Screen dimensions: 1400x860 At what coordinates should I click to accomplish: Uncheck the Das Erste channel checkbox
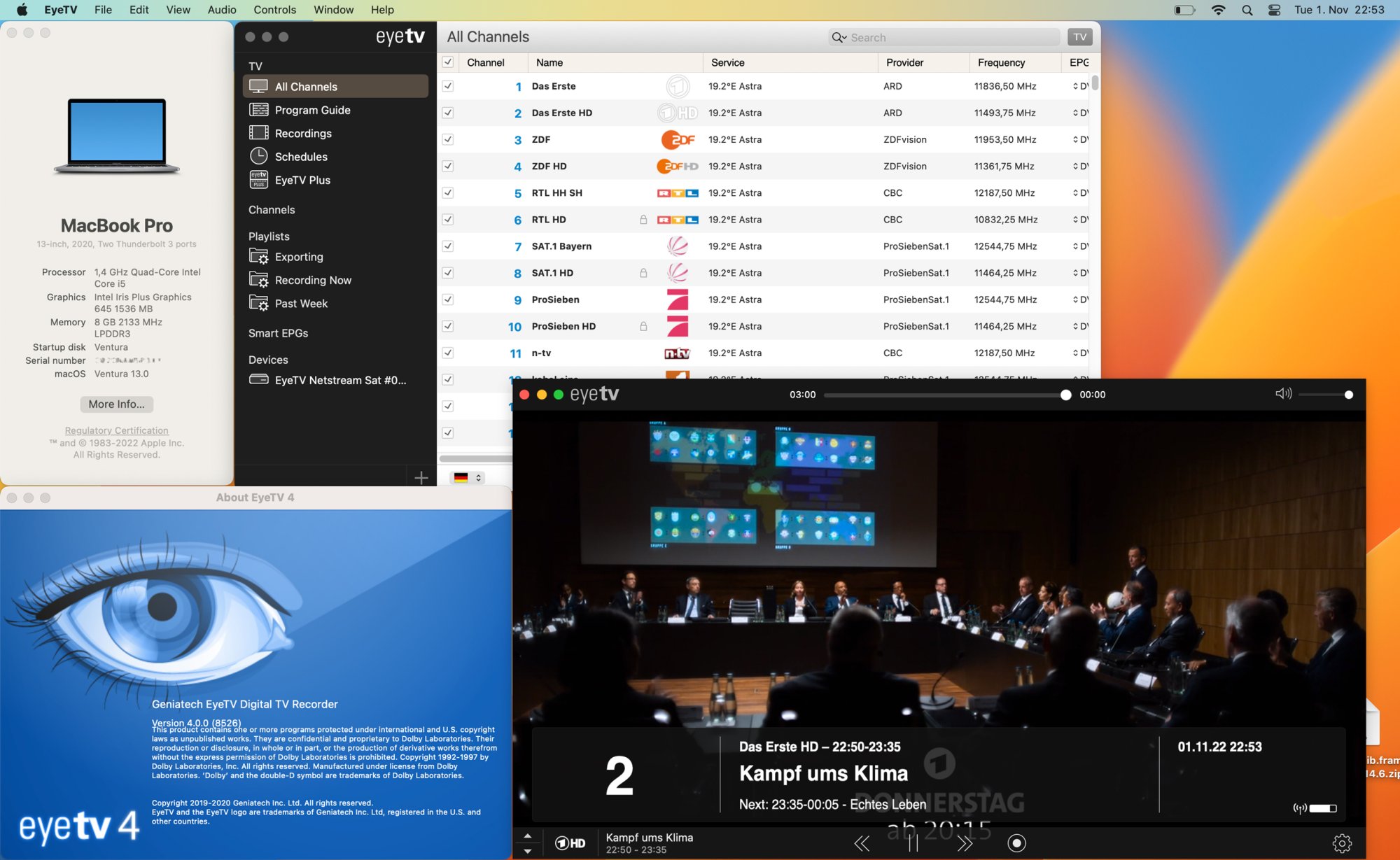coord(448,86)
